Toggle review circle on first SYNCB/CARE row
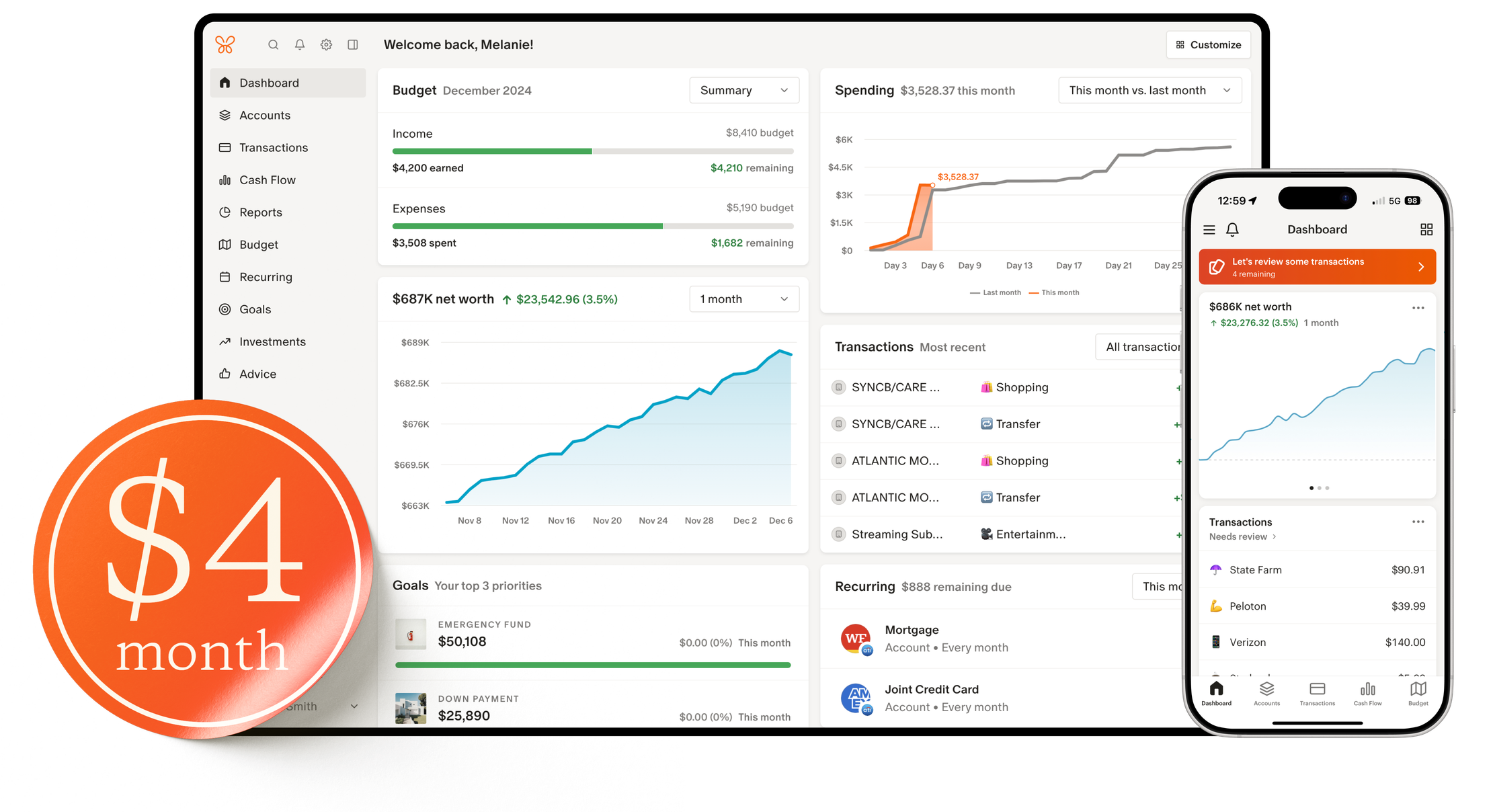Viewport: 1493px width, 812px height. (x=838, y=388)
